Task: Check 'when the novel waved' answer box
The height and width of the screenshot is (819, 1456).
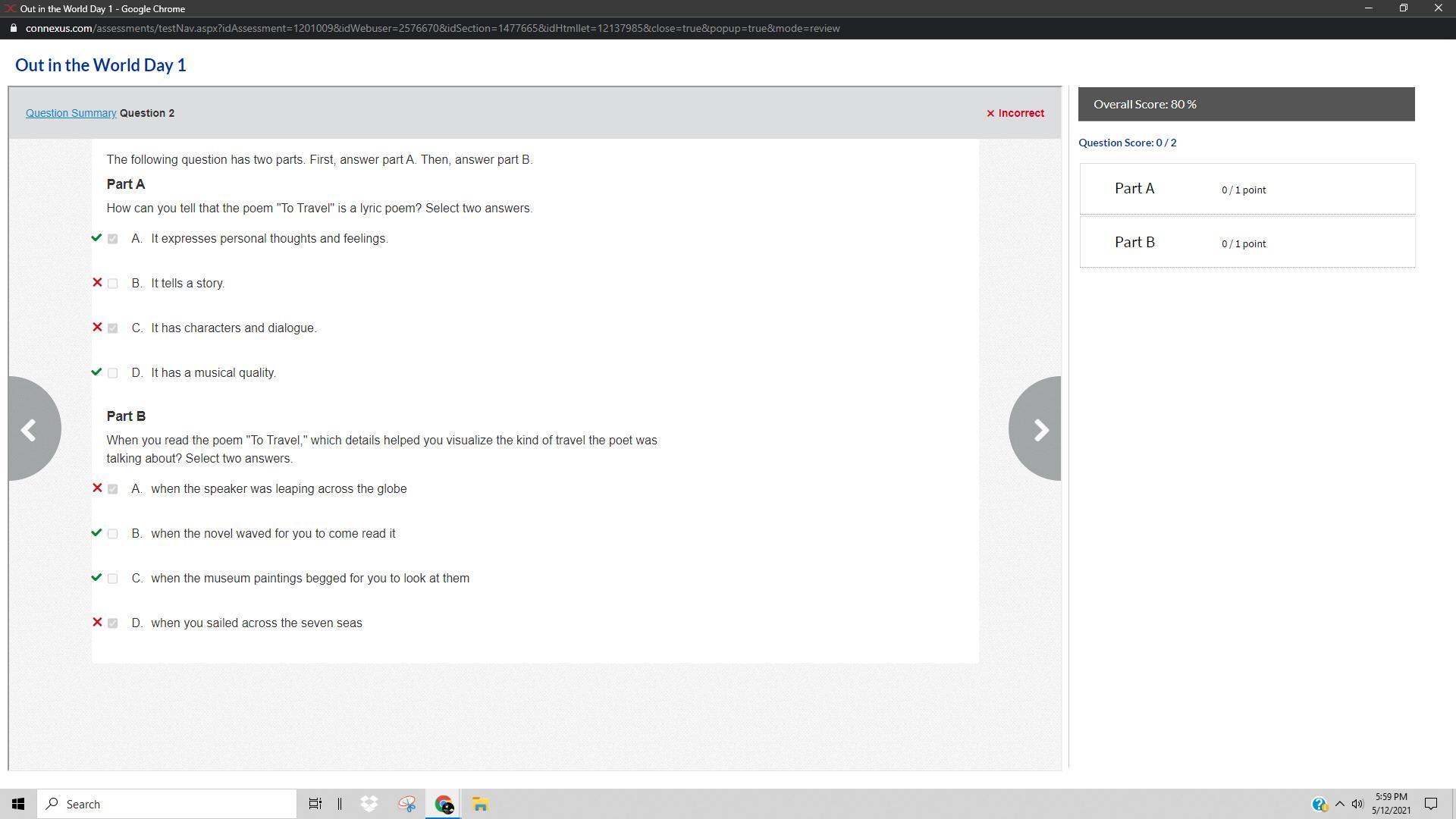Action: point(113,534)
